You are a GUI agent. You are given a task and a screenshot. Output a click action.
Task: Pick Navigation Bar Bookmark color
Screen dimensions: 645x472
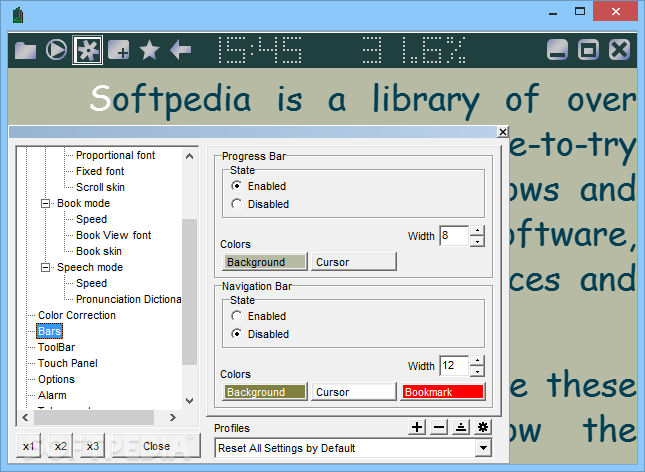click(443, 392)
